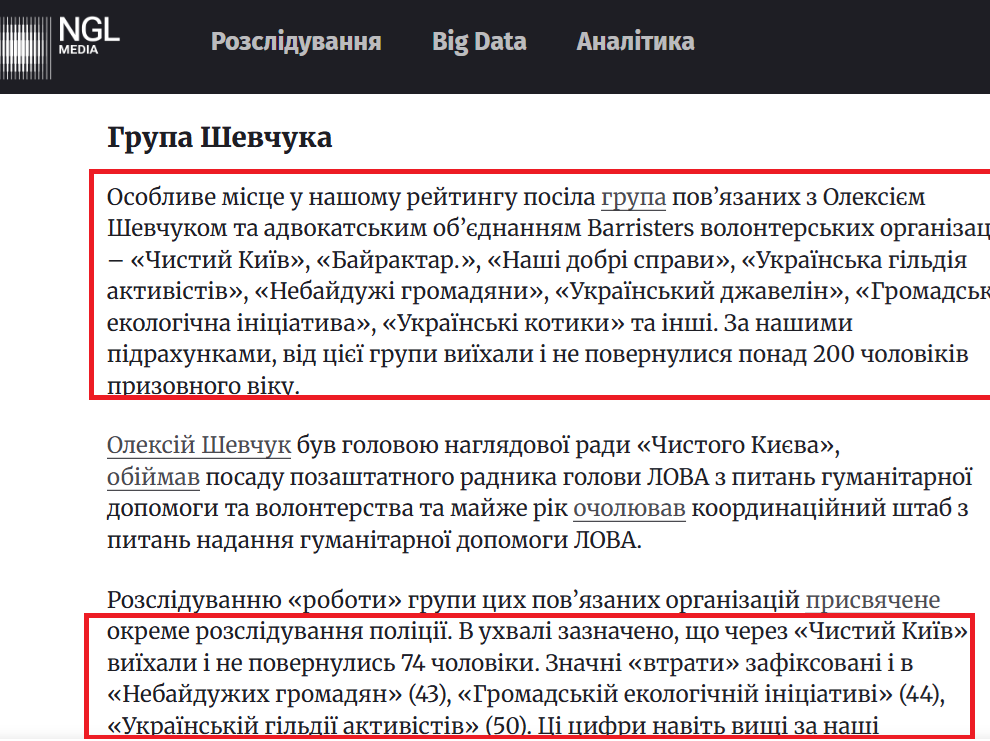Click '«Український джавелін»' in the first paragraph
Screen dimensions: 990x741
(x=704, y=292)
